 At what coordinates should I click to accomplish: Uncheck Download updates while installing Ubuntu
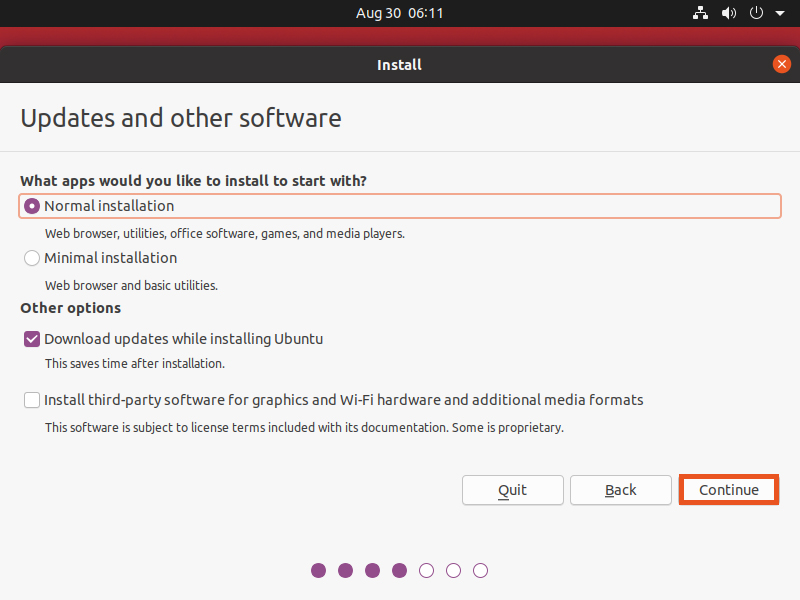(x=32, y=339)
